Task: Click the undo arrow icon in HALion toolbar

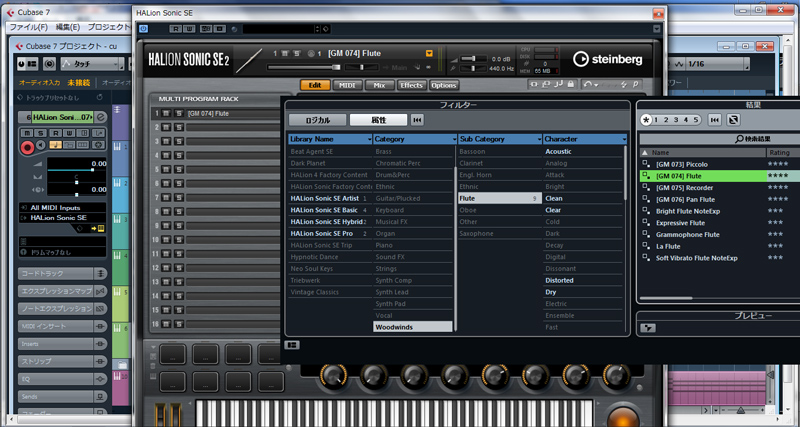Action: (x=588, y=84)
